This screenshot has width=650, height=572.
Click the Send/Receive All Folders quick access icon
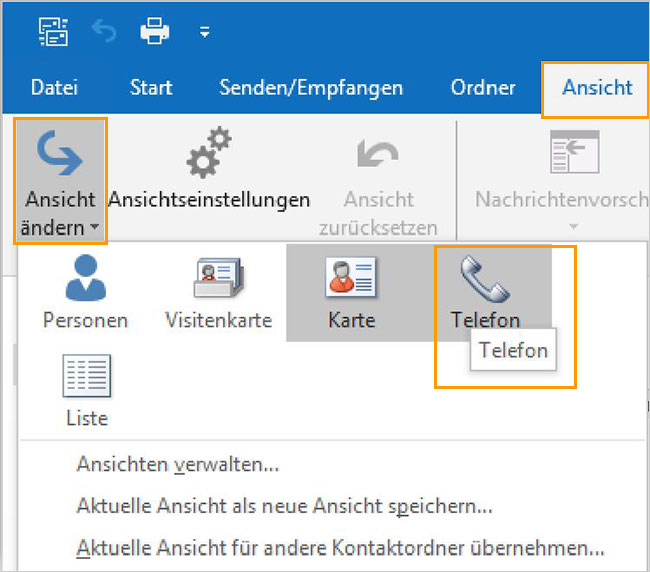click(x=53, y=32)
